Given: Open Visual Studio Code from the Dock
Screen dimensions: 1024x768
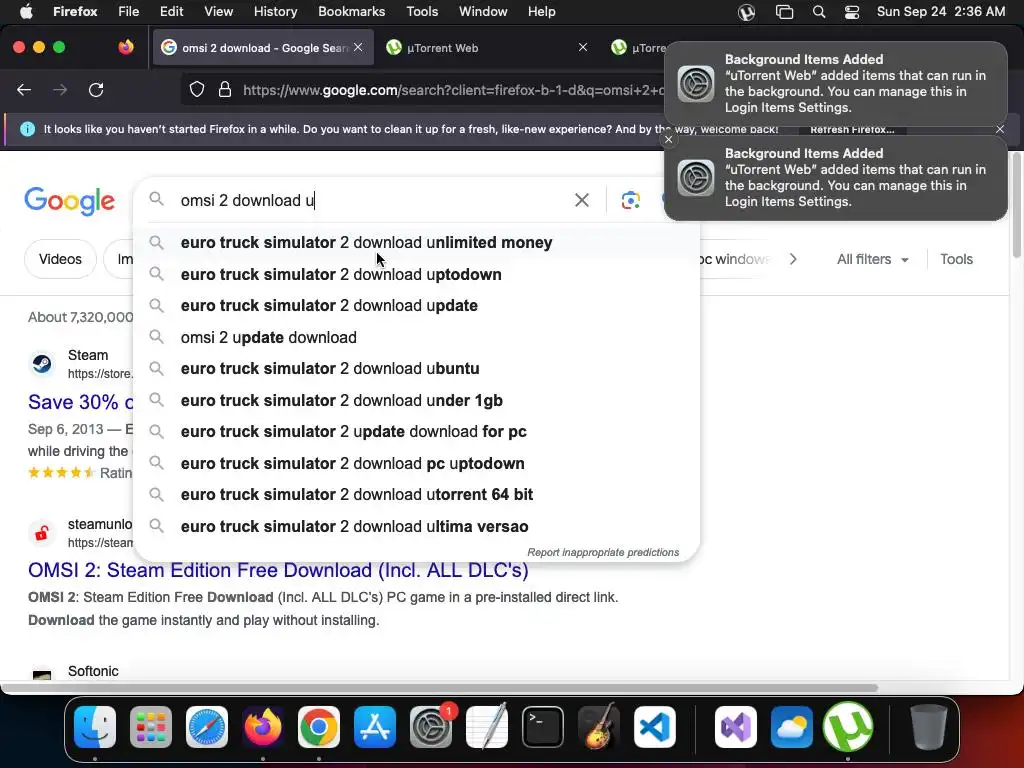Looking at the screenshot, I should click(654, 727).
